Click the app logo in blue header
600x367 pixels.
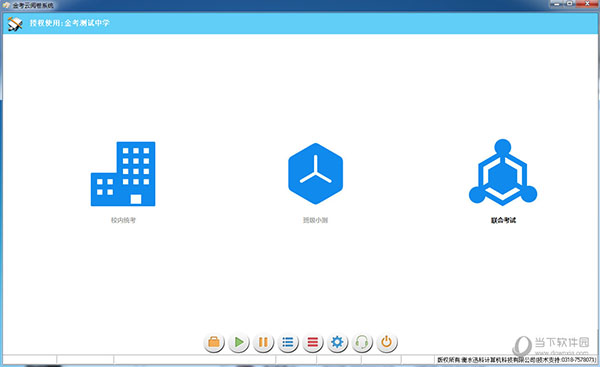(x=15, y=24)
